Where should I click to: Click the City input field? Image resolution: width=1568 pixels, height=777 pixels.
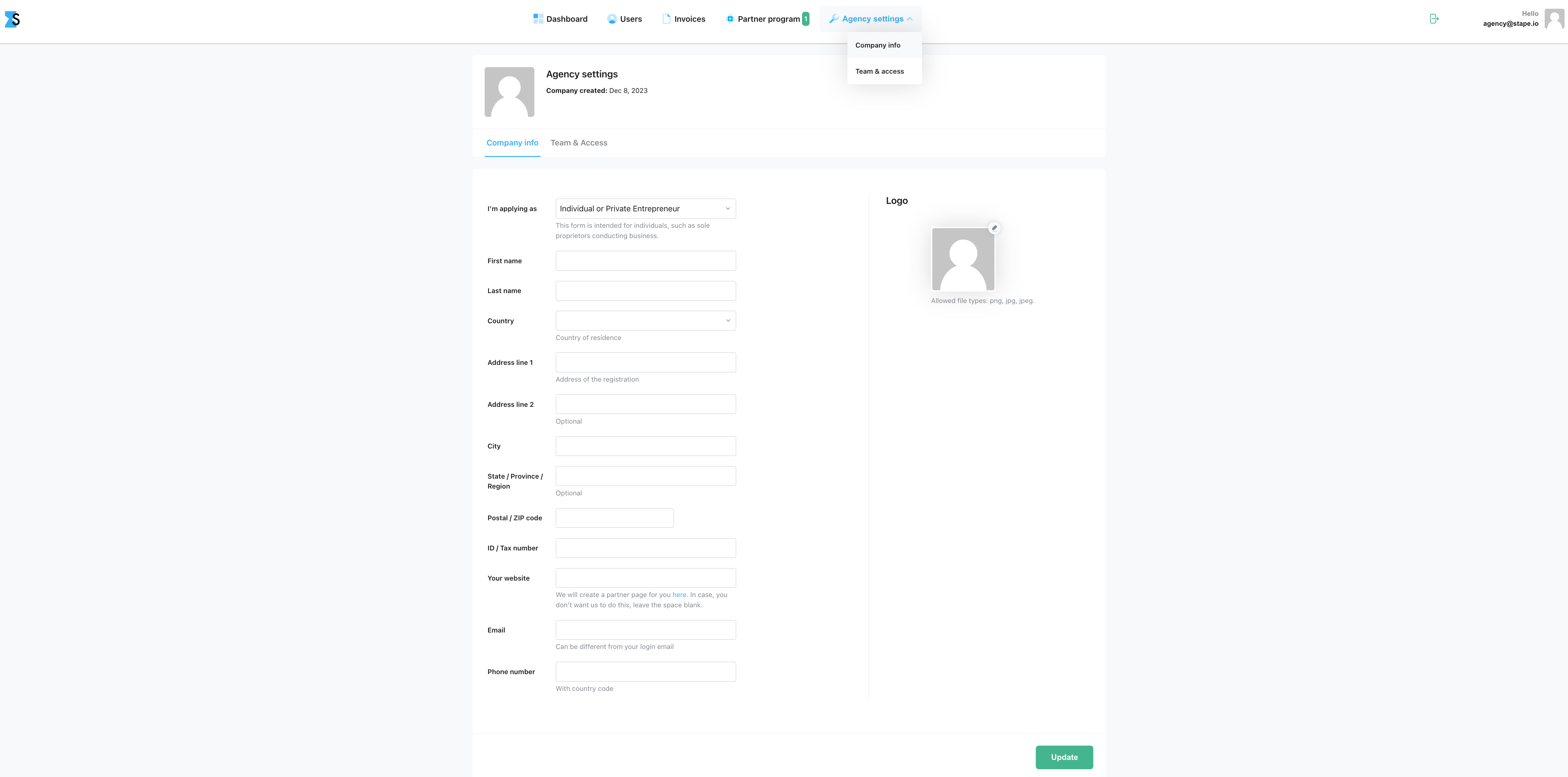pos(645,446)
